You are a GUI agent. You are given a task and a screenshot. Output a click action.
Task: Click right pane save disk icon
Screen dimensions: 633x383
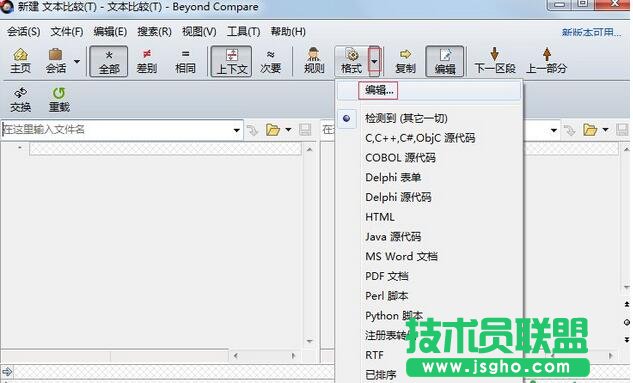(622, 130)
